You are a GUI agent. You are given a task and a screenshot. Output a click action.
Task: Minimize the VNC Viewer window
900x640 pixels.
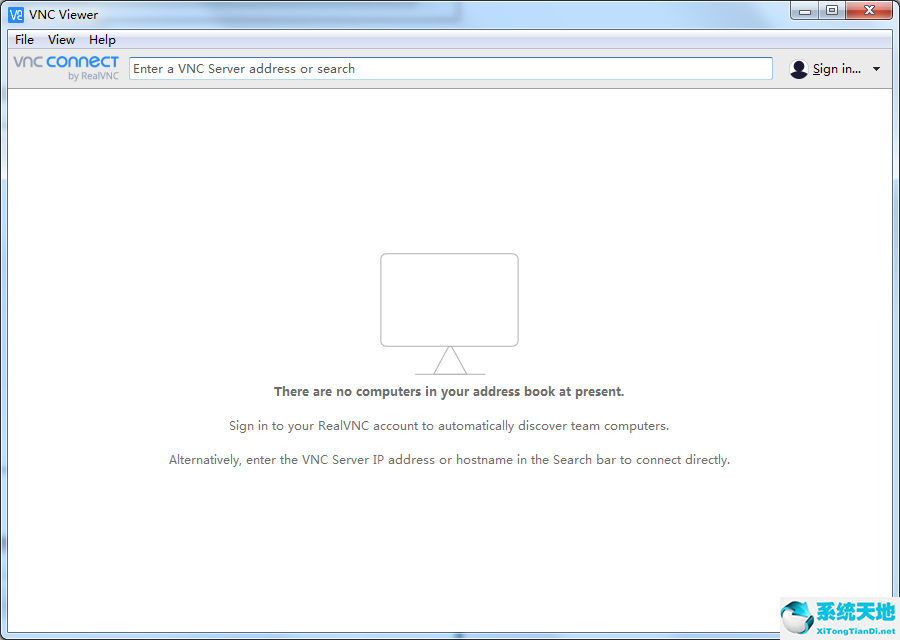tap(806, 10)
